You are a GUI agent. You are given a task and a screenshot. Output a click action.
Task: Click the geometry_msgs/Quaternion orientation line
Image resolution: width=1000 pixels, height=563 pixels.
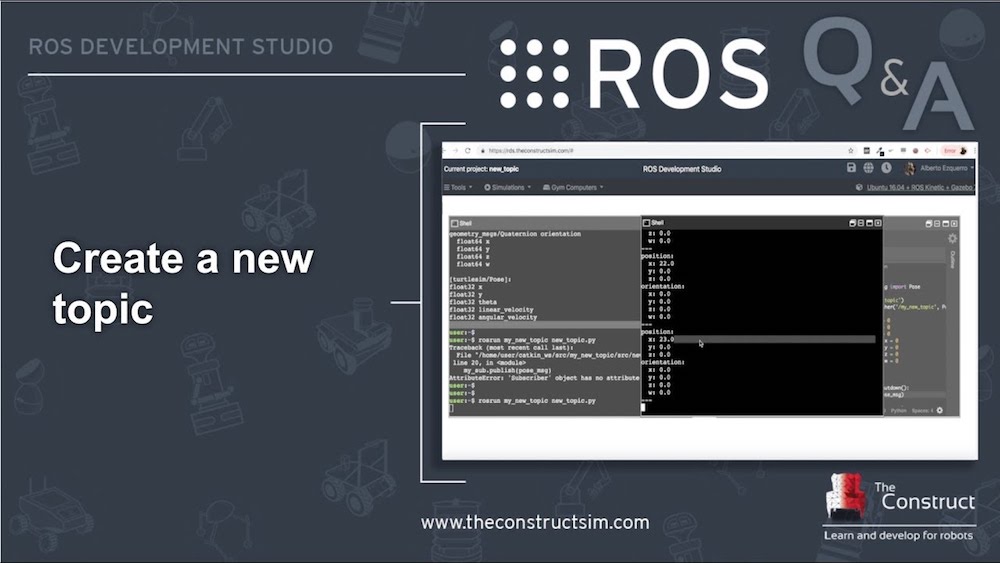click(x=515, y=234)
